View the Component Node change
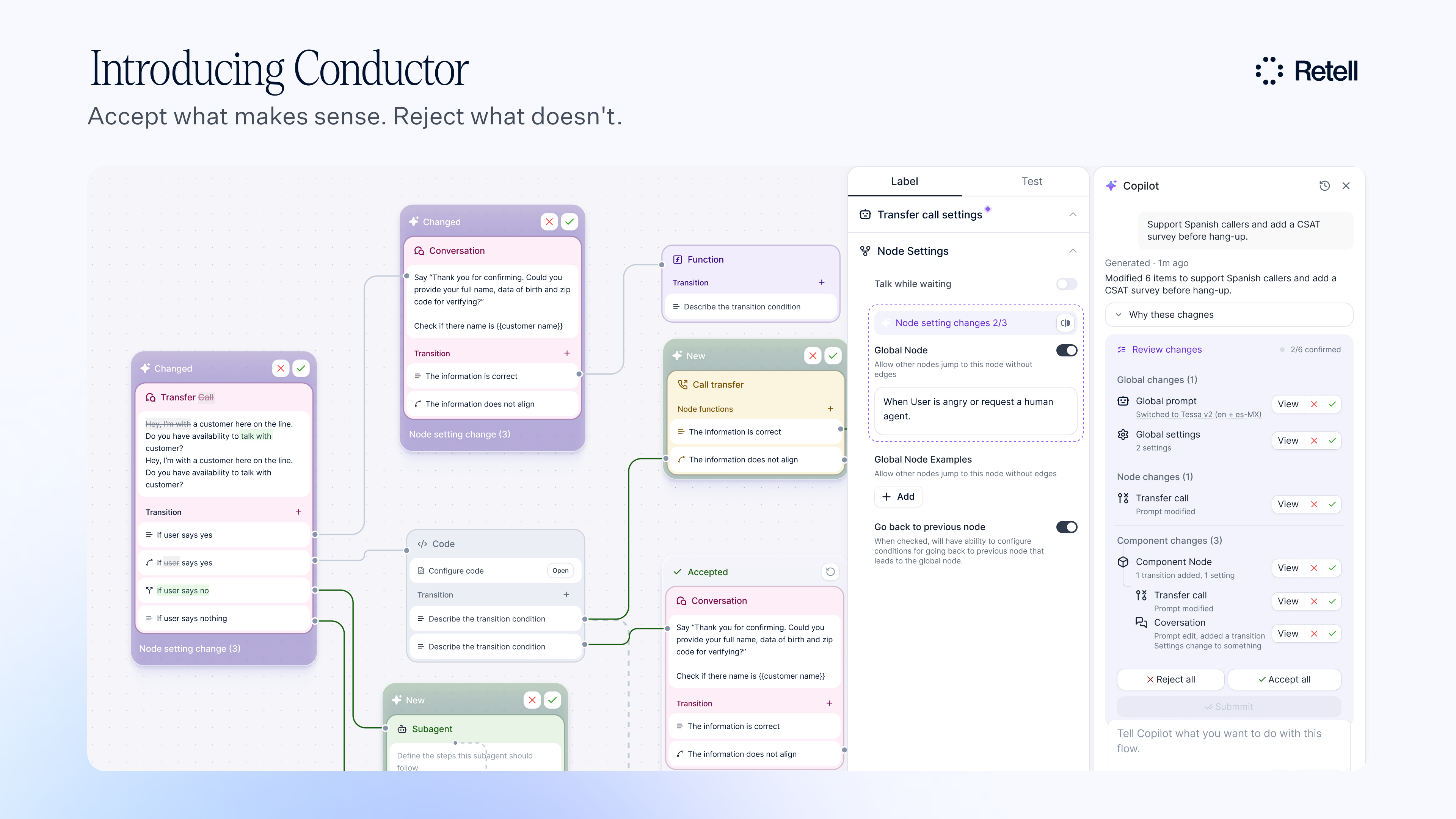 pyautogui.click(x=1288, y=568)
